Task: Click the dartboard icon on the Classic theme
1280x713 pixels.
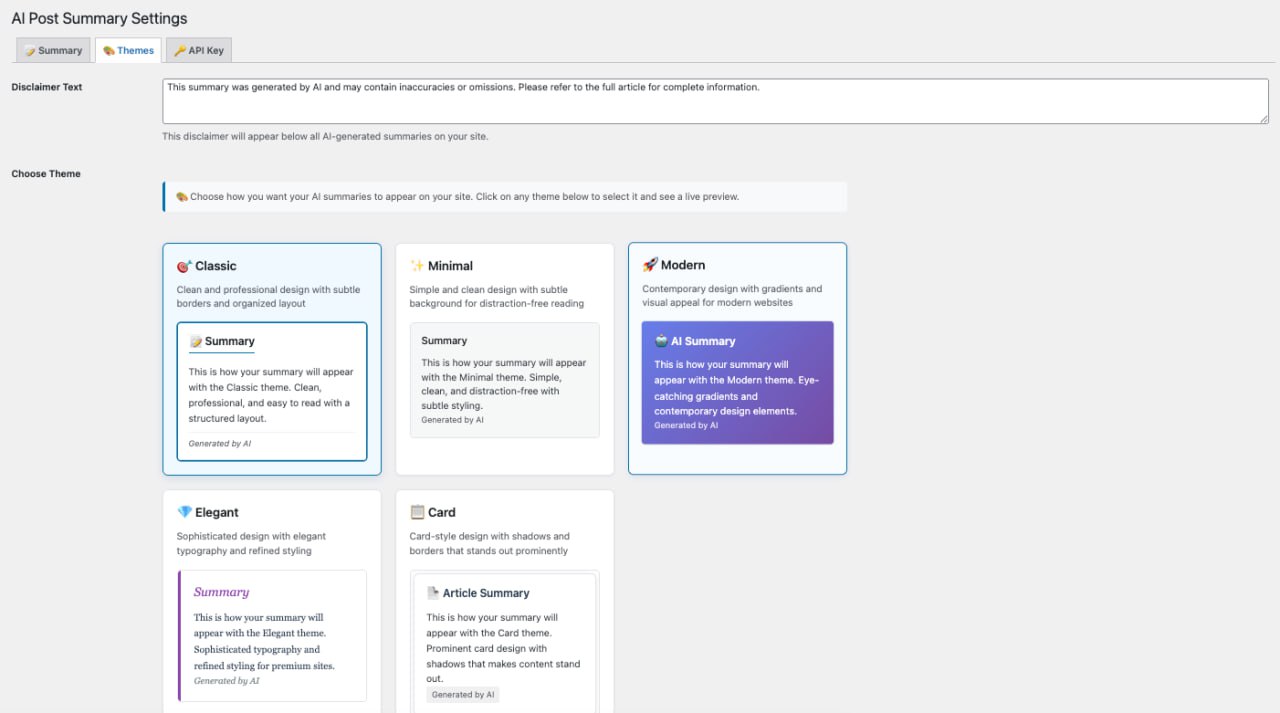Action: pyautogui.click(x=182, y=266)
